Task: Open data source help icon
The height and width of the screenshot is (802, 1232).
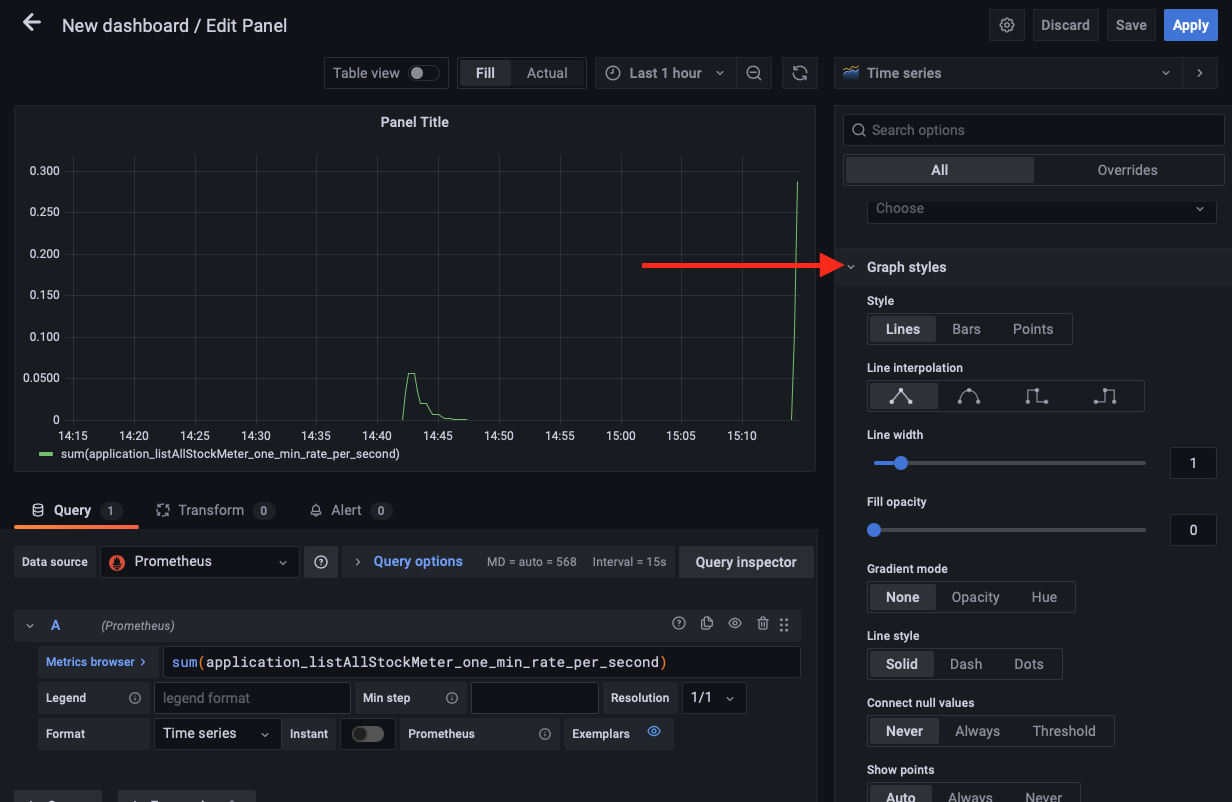Action: coord(321,562)
